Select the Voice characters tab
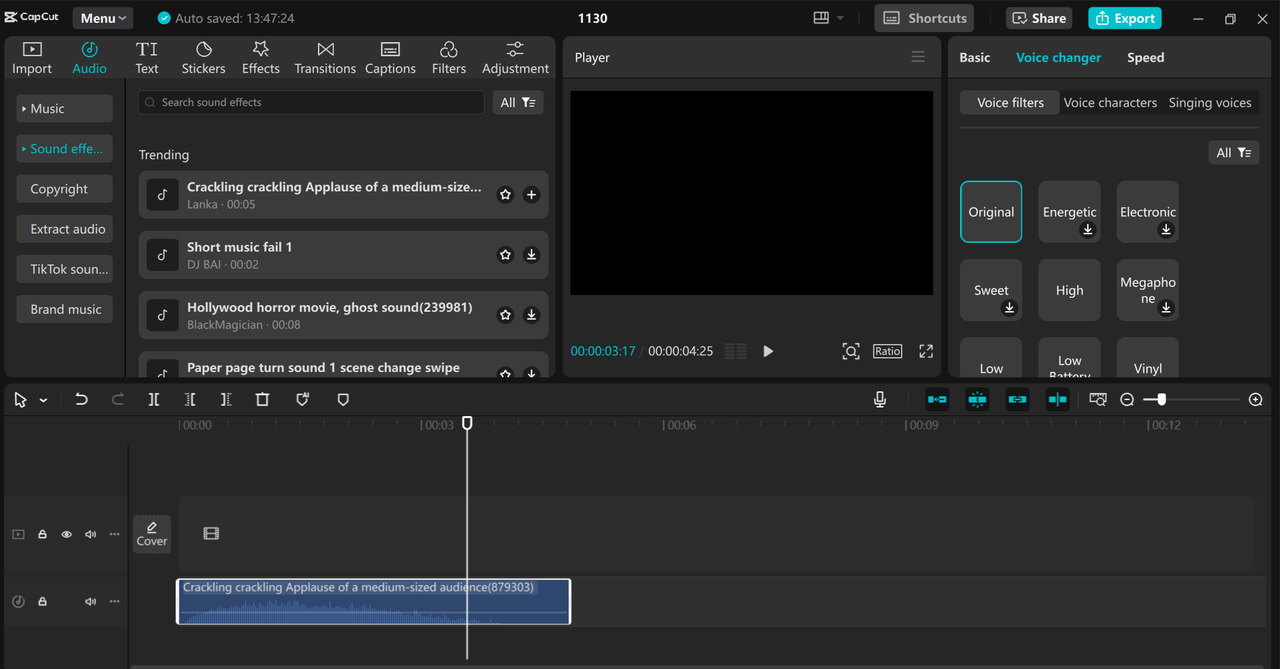 tap(1110, 102)
